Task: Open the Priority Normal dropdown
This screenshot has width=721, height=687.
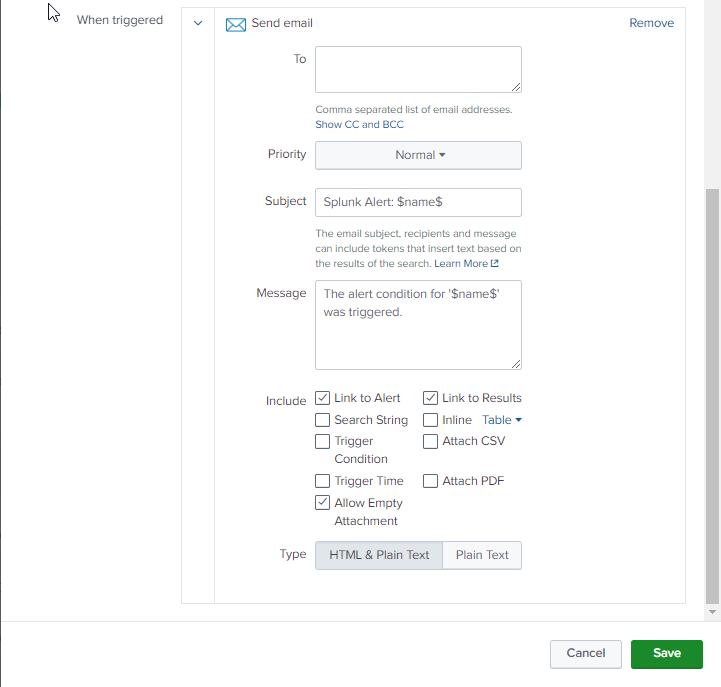Action: click(x=418, y=155)
